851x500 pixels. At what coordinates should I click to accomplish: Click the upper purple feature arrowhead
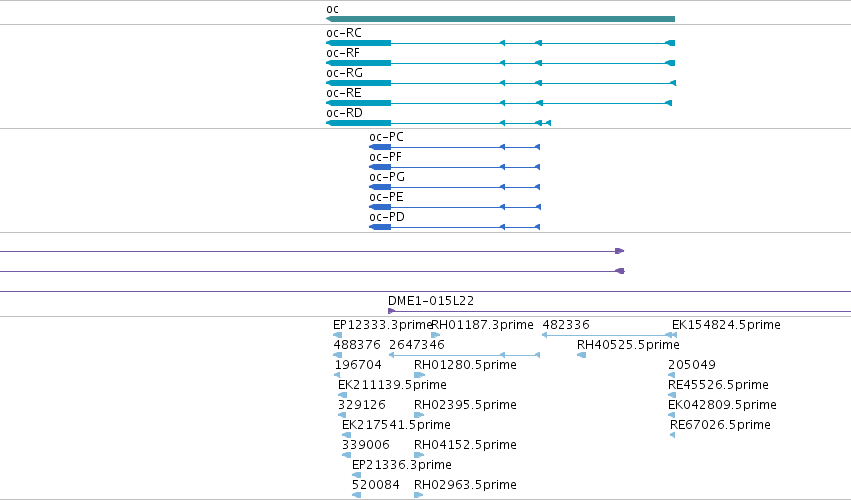(620, 251)
